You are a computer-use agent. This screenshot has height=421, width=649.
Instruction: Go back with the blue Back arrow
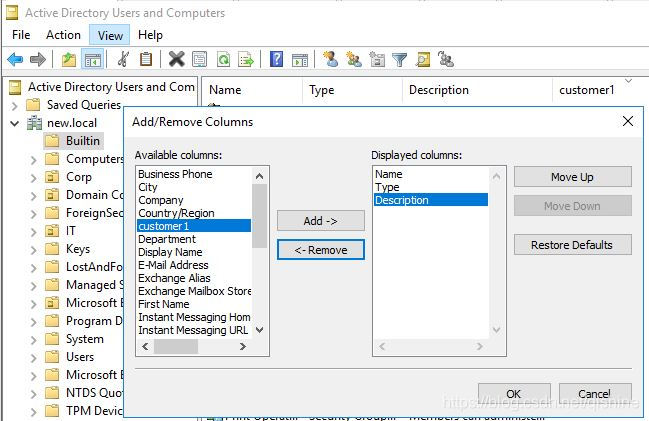(15, 60)
